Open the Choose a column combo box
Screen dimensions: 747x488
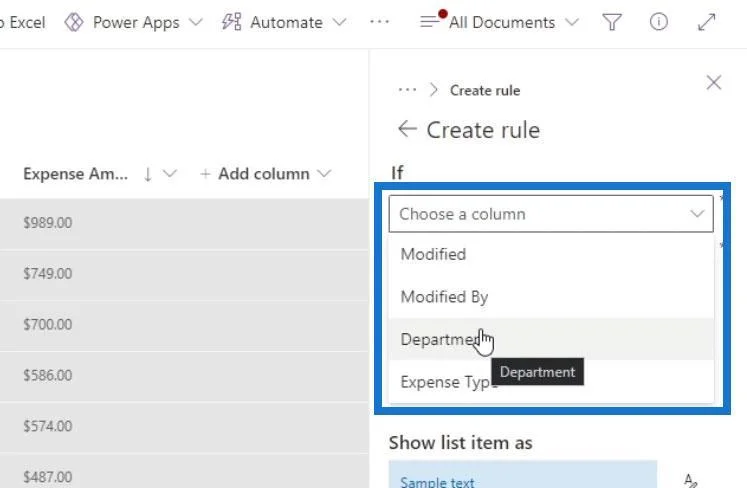pos(551,214)
